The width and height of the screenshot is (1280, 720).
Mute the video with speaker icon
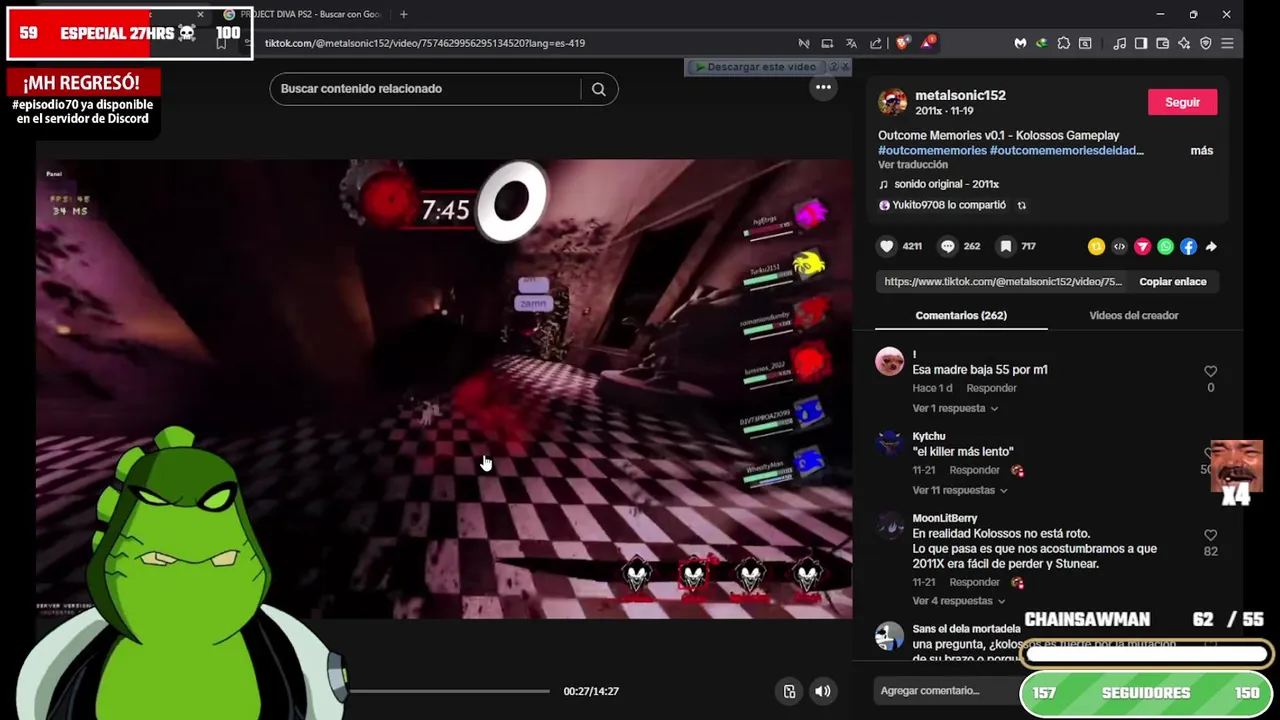(822, 691)
